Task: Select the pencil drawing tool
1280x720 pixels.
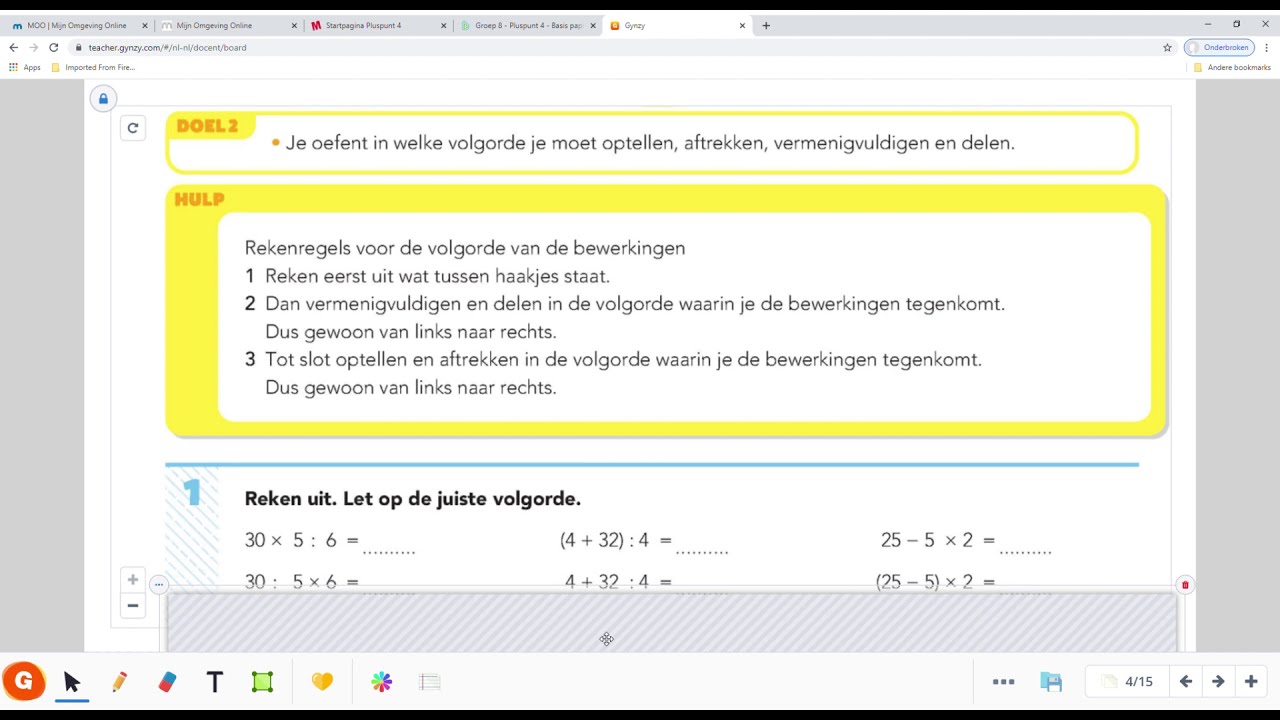Action: (119, 682)
